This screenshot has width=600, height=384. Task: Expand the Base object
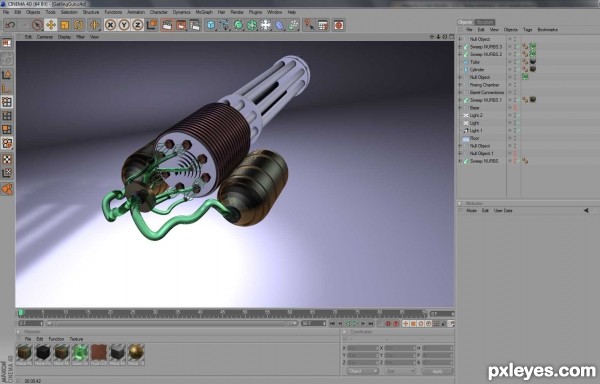tap(460, 108)
